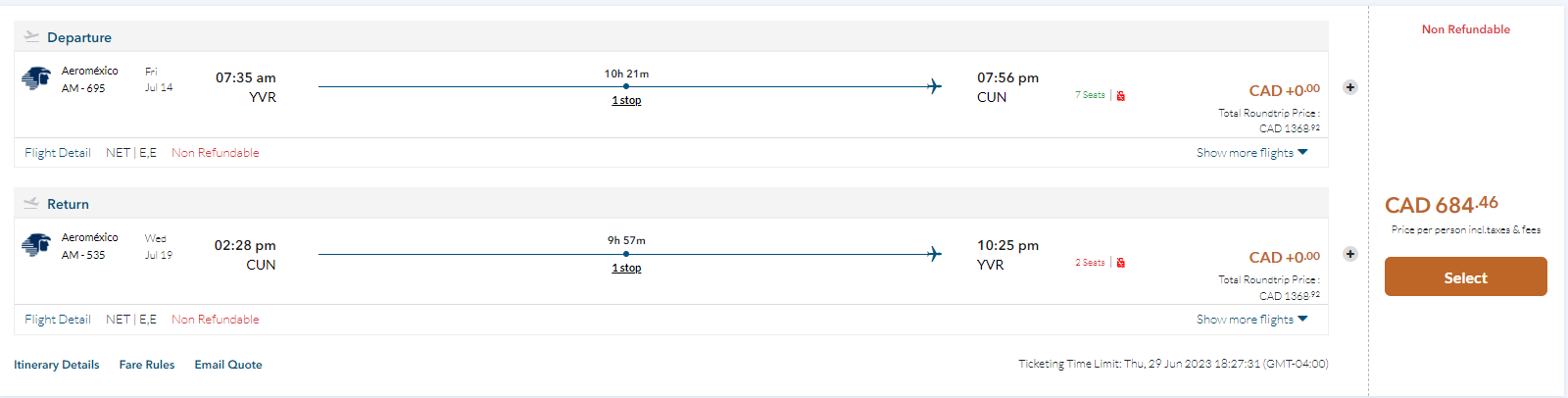Open the departure 1 stop details
Image resolution: width=1568 pixels, height=398 pixels.
tap(626, 100)
